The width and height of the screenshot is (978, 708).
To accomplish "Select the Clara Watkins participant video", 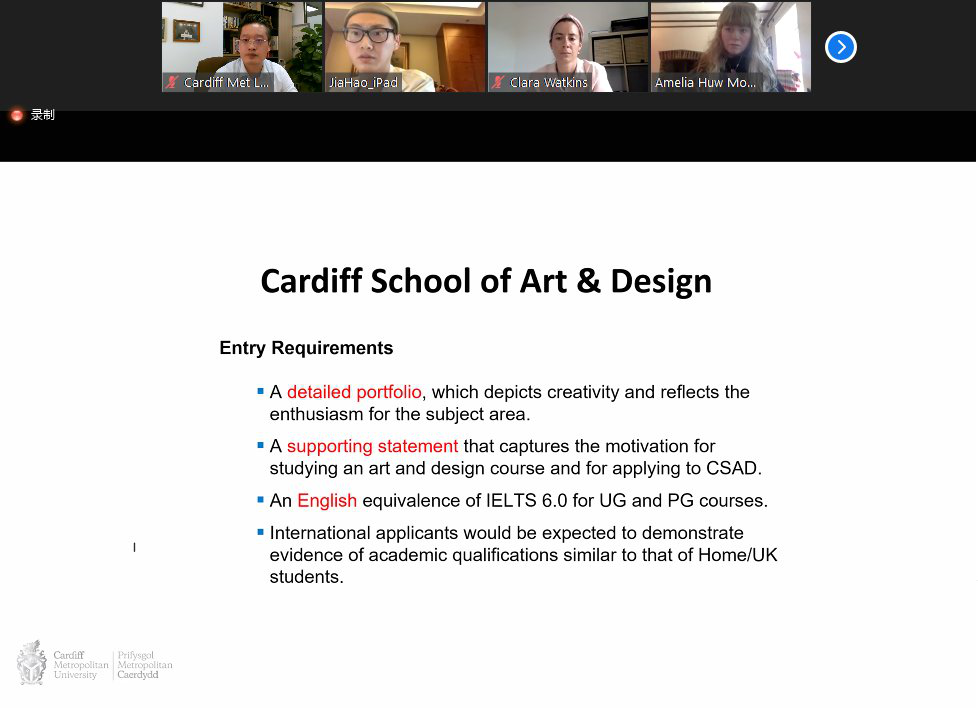I will pos(568,47).
